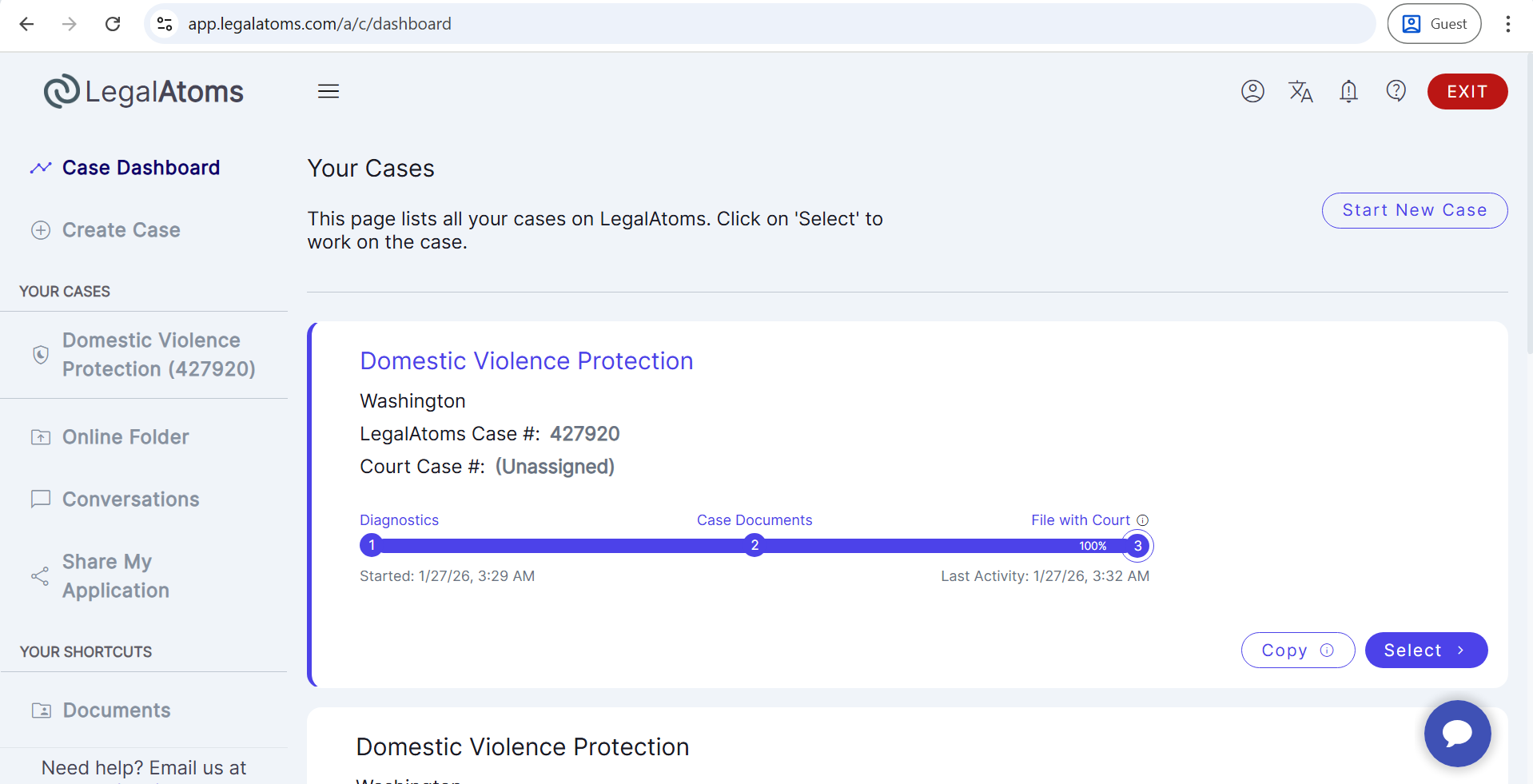Toggle the hamburger sidebar menu
Image resolution: width=1533 pixels, height=784 pixels.
click(328, 91)
